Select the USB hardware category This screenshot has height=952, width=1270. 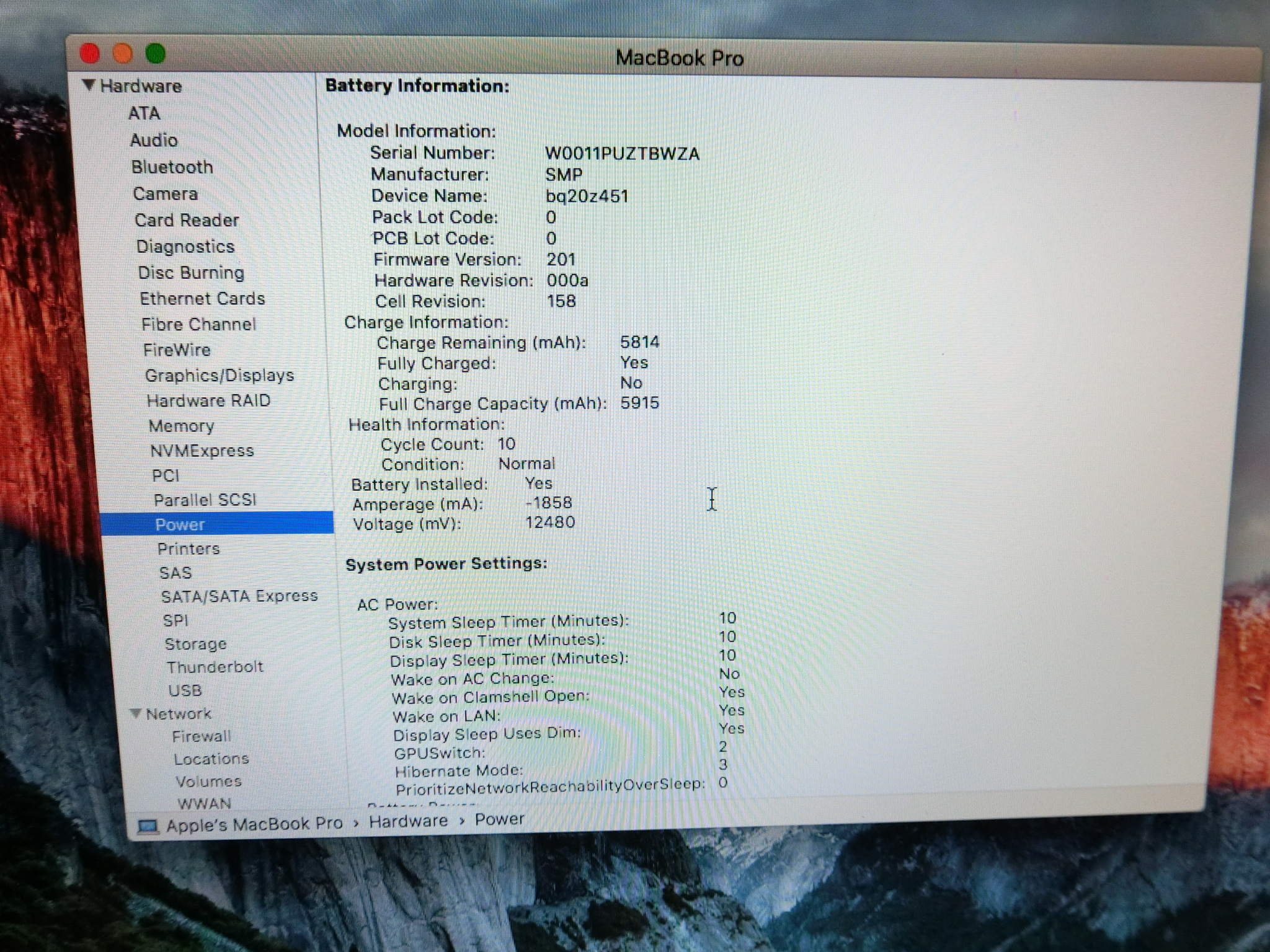click(x=185, y=690)
